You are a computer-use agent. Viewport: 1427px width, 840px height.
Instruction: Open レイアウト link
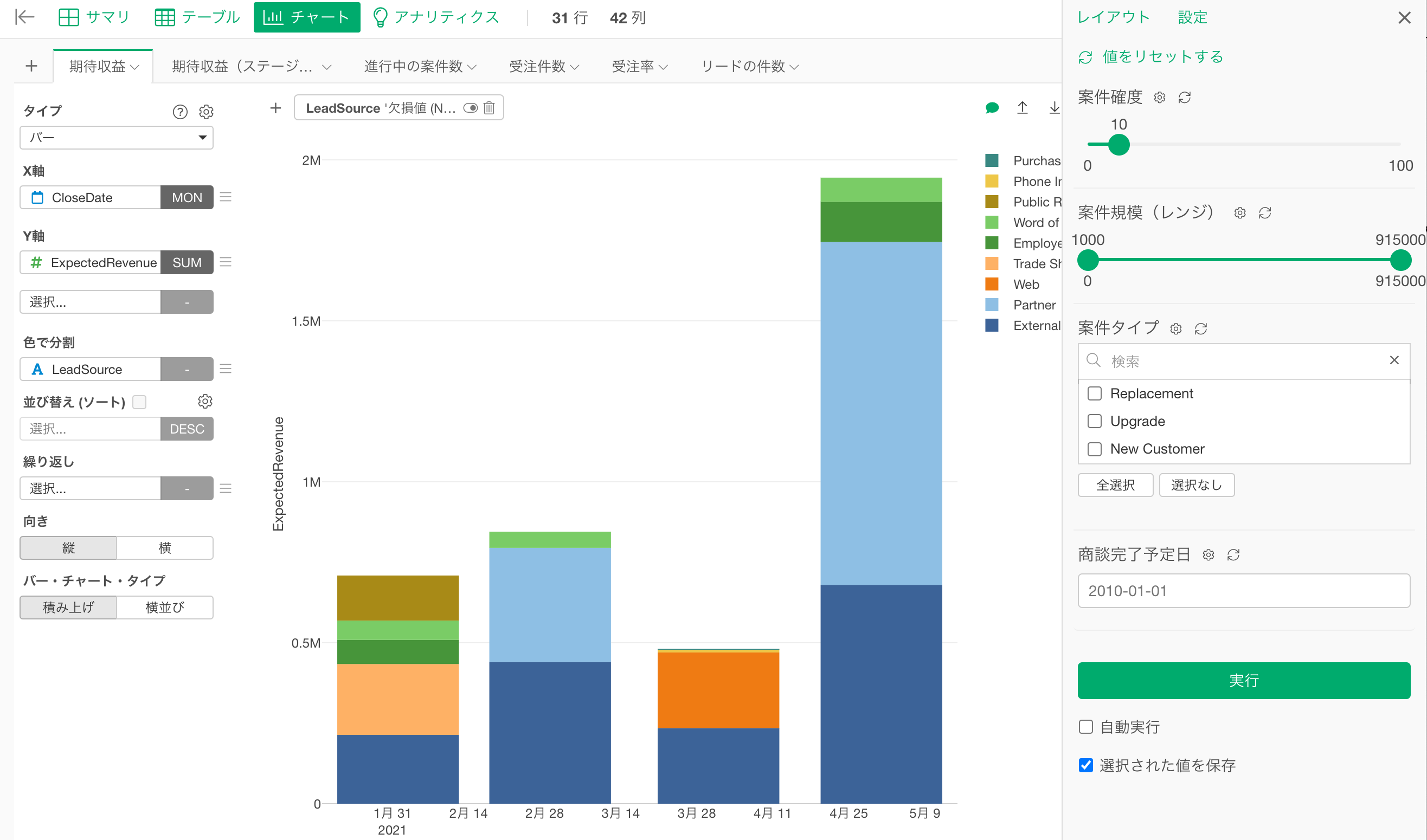click(1113, 17)
